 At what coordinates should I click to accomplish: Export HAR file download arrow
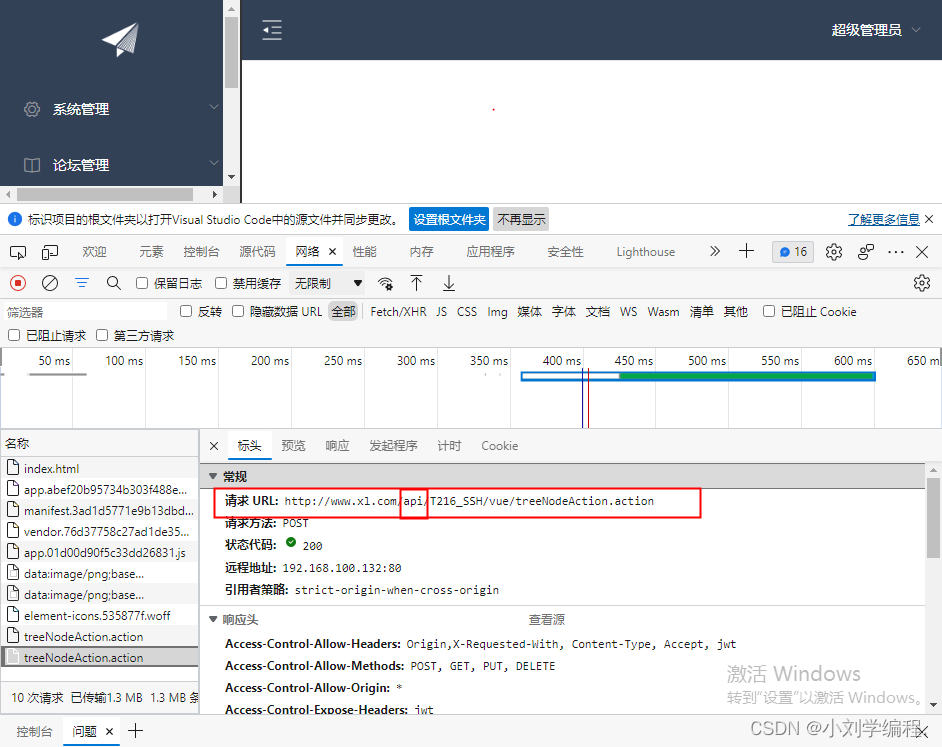[449, 283]
